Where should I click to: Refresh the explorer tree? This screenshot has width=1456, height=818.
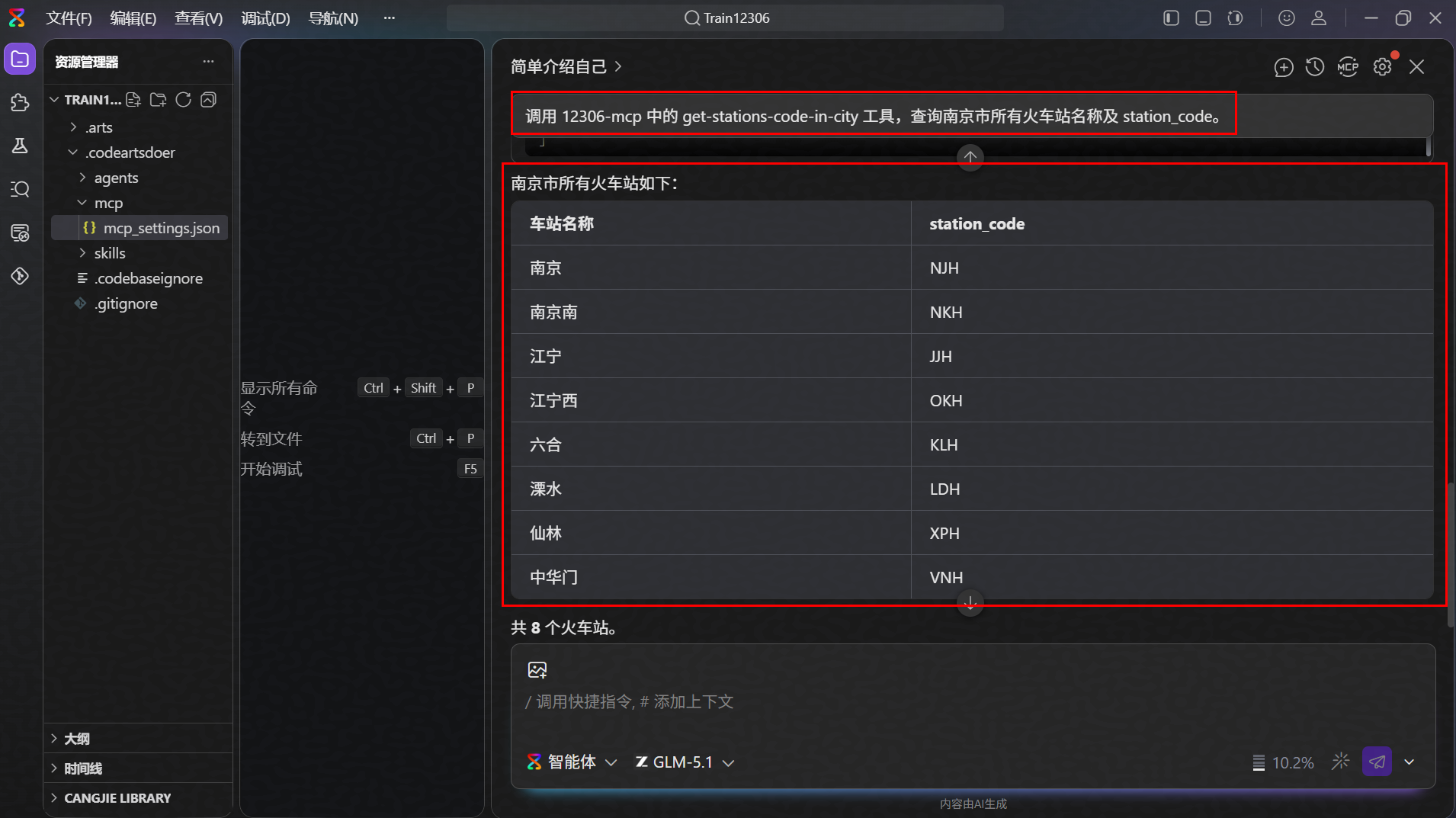[x=183, y=100]
